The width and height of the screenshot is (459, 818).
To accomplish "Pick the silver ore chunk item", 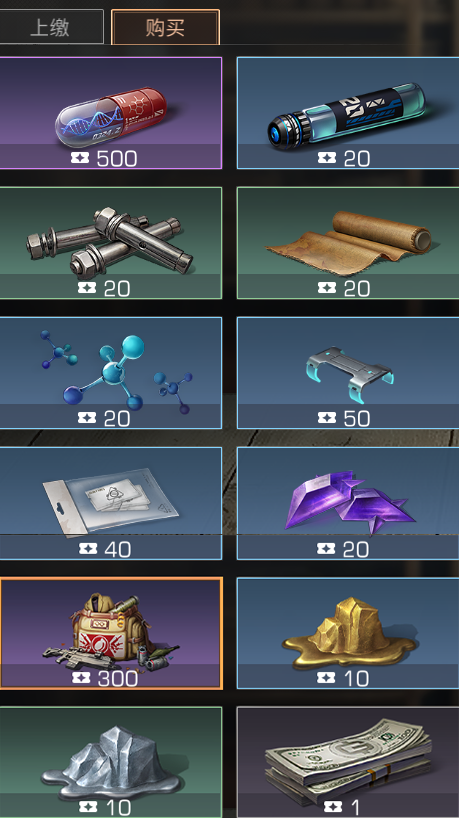I will [x=111, y=762].
